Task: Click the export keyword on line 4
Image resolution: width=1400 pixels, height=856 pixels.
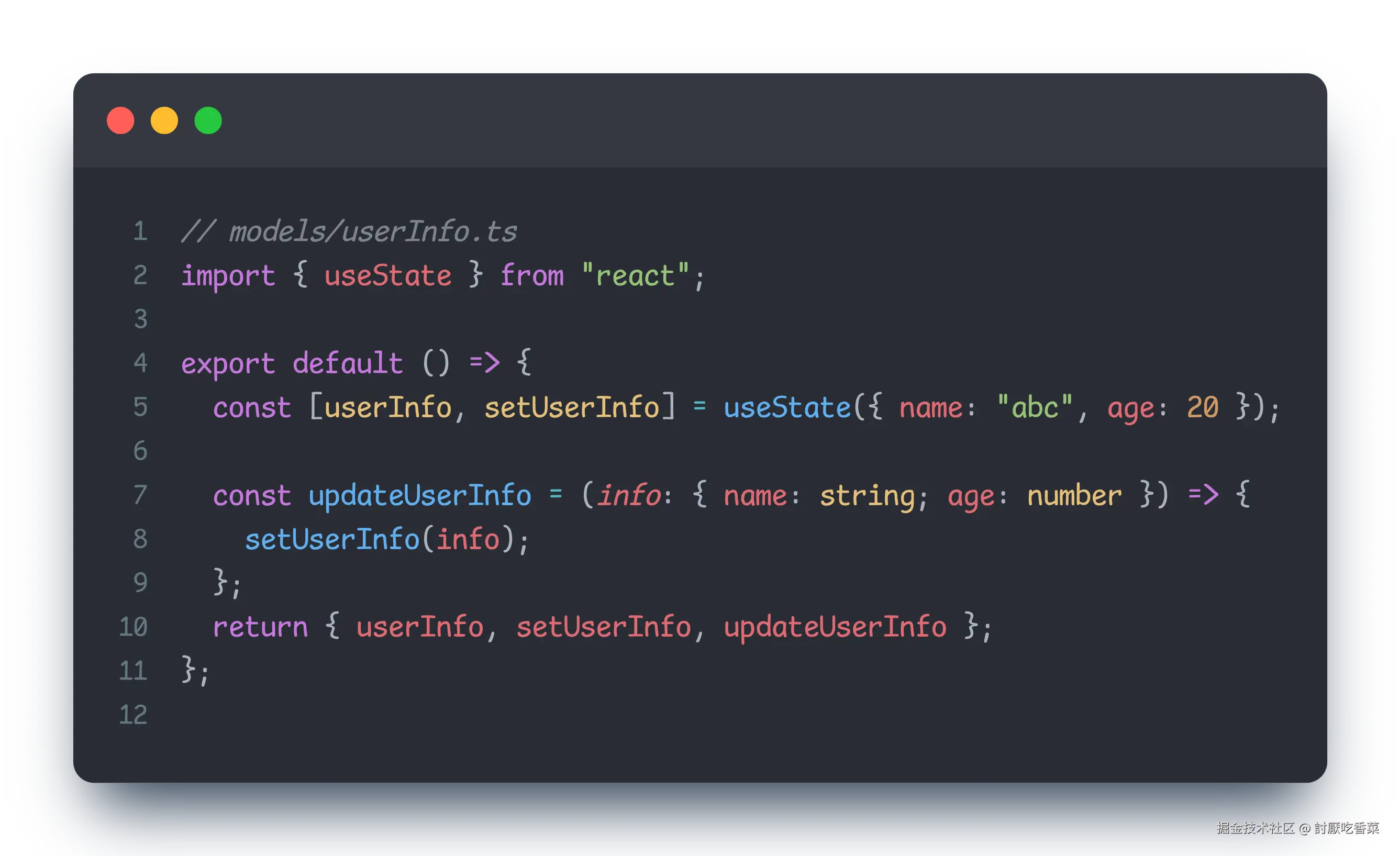Action: click(228, 363)
